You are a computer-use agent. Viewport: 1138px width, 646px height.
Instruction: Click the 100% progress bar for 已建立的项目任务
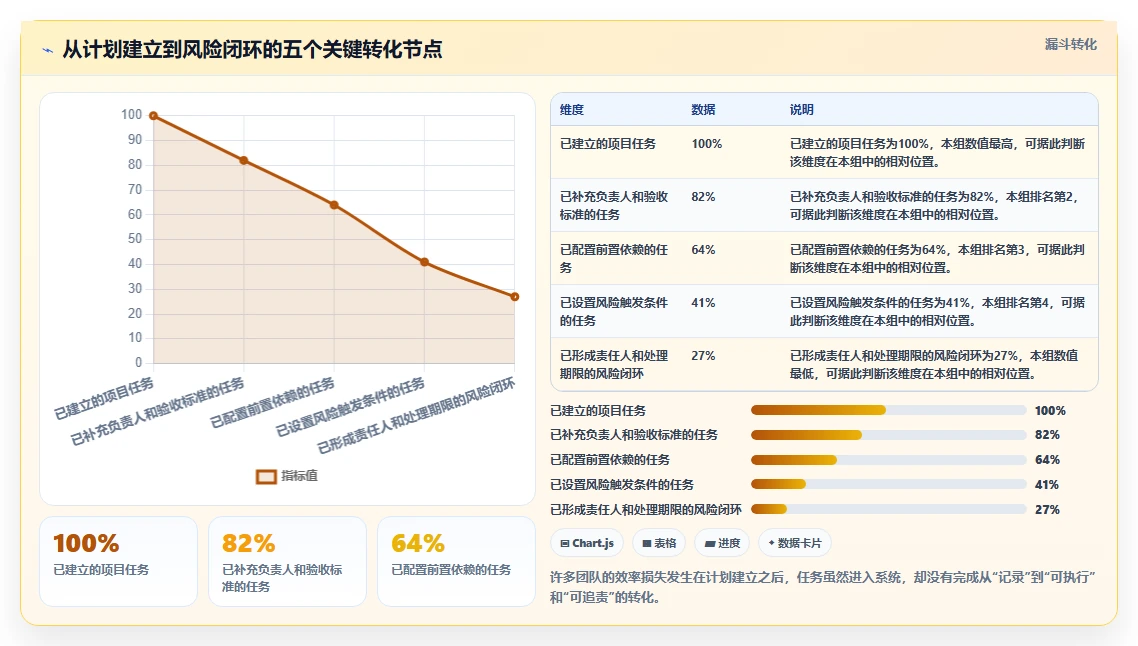point(888,410)
